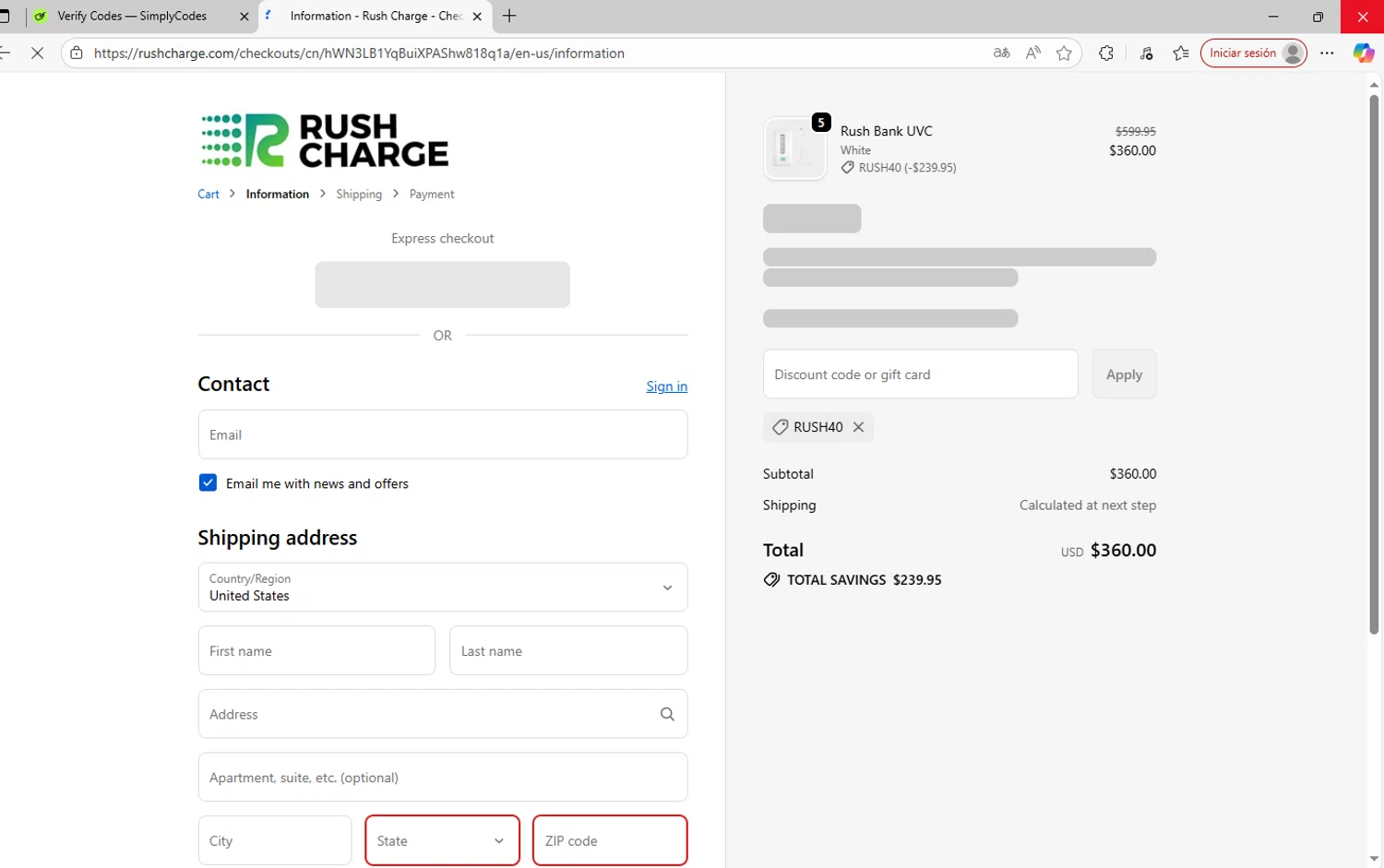Click the struck-through $599.95 price

click(x=1136, y=132)
